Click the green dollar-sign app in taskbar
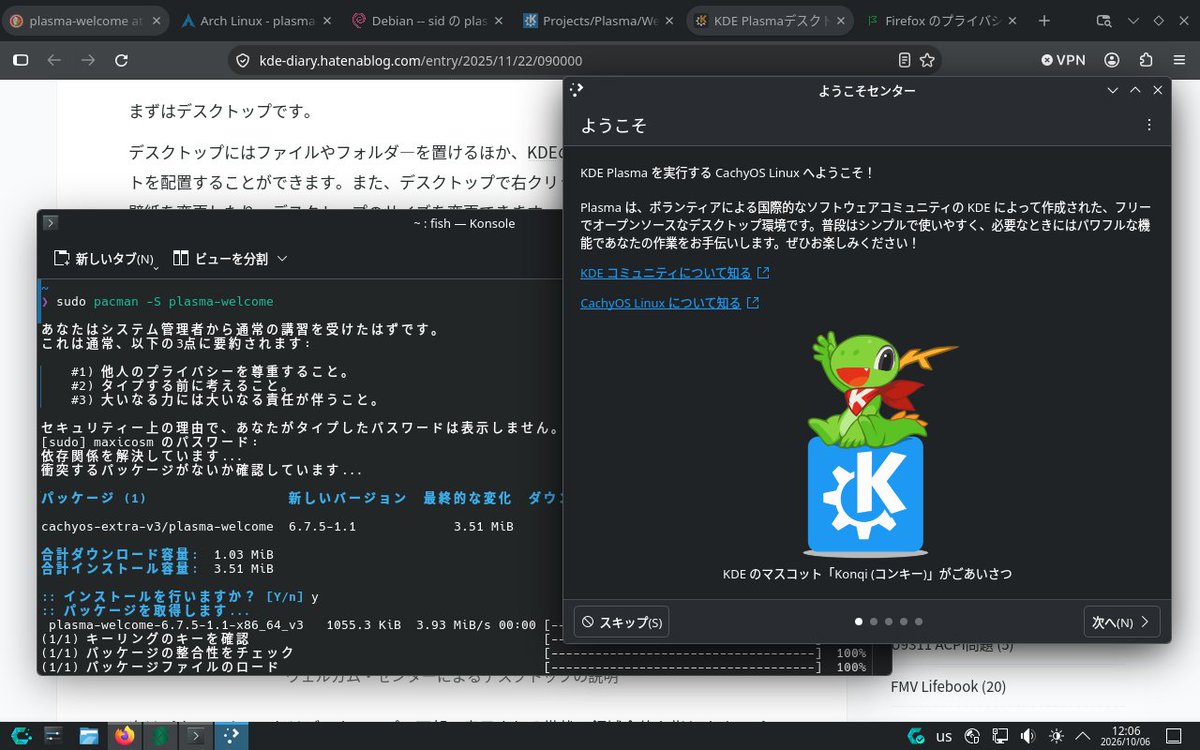Viewport: 1200px width, 750px height. 160,736
